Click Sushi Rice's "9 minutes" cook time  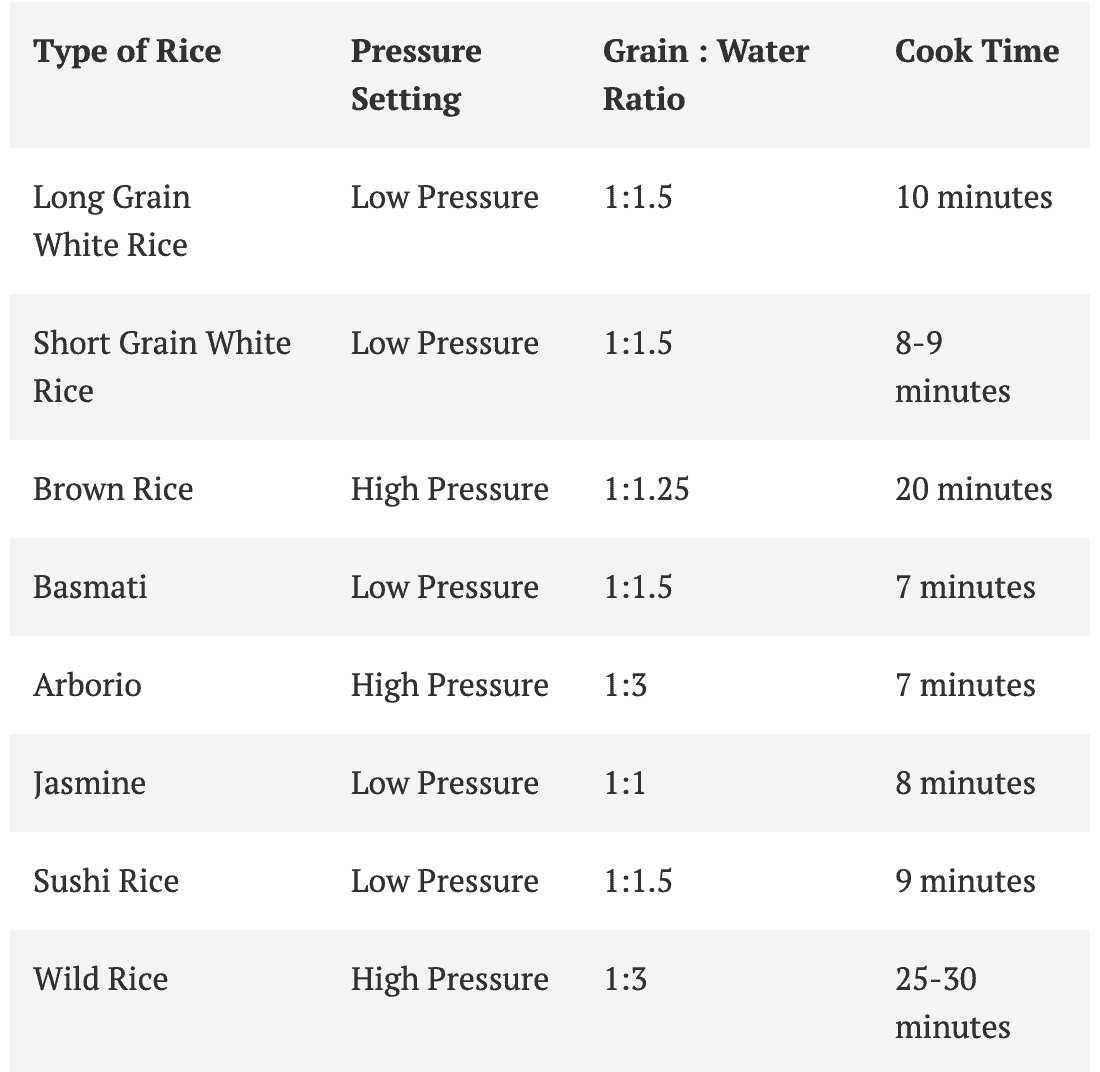pos(965,881)
